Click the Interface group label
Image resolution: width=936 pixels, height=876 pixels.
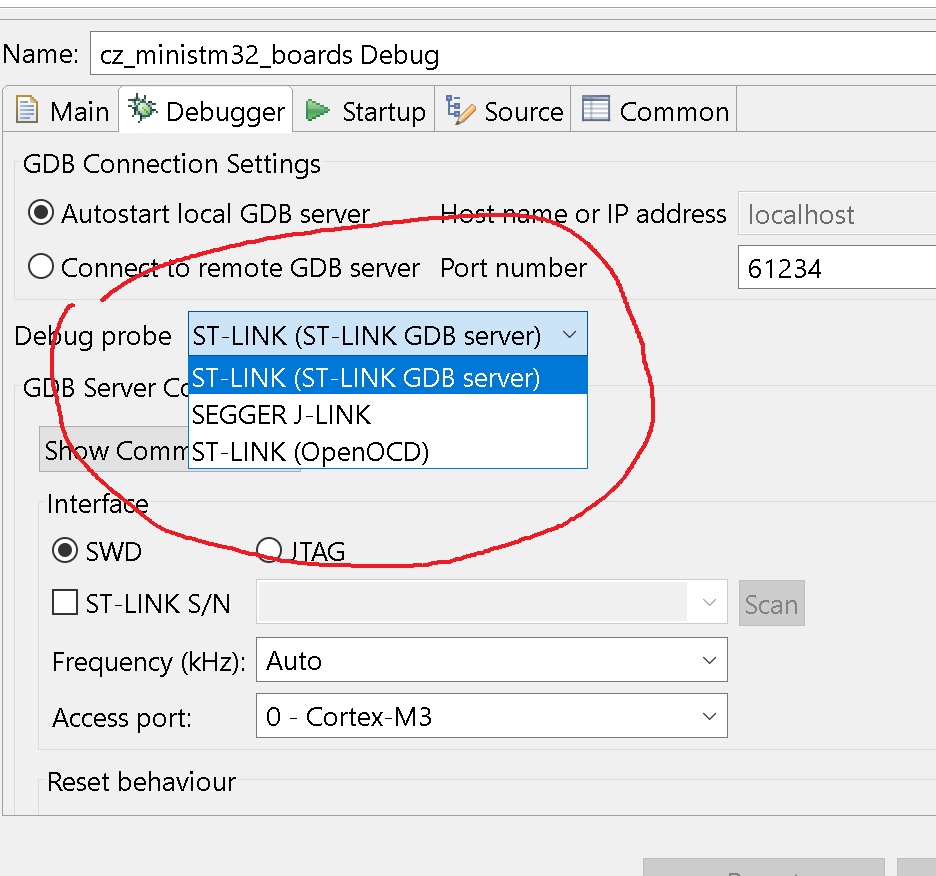coord(97,504)
